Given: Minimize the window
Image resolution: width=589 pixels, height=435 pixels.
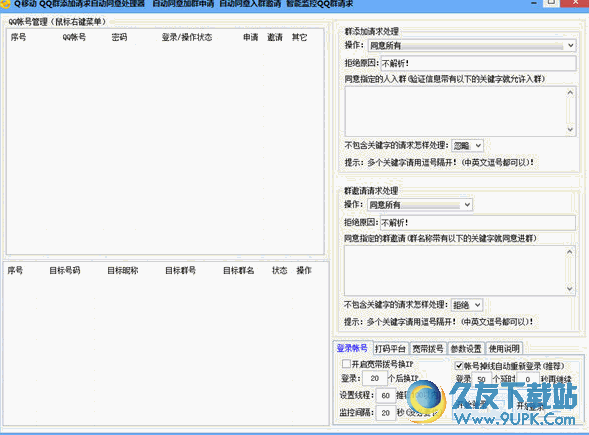Looking at the screenshot, I should click(534, 3).
